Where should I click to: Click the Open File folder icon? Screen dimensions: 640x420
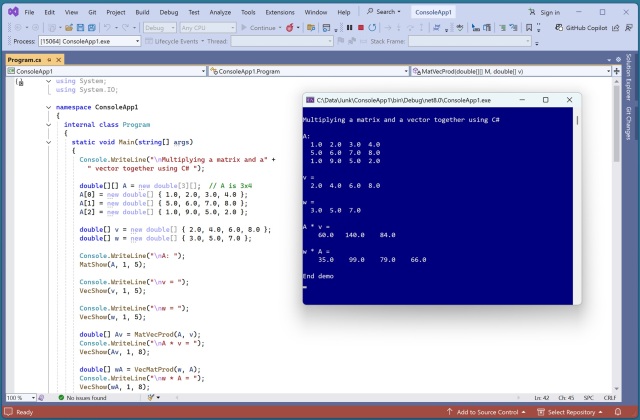point(69,28)
